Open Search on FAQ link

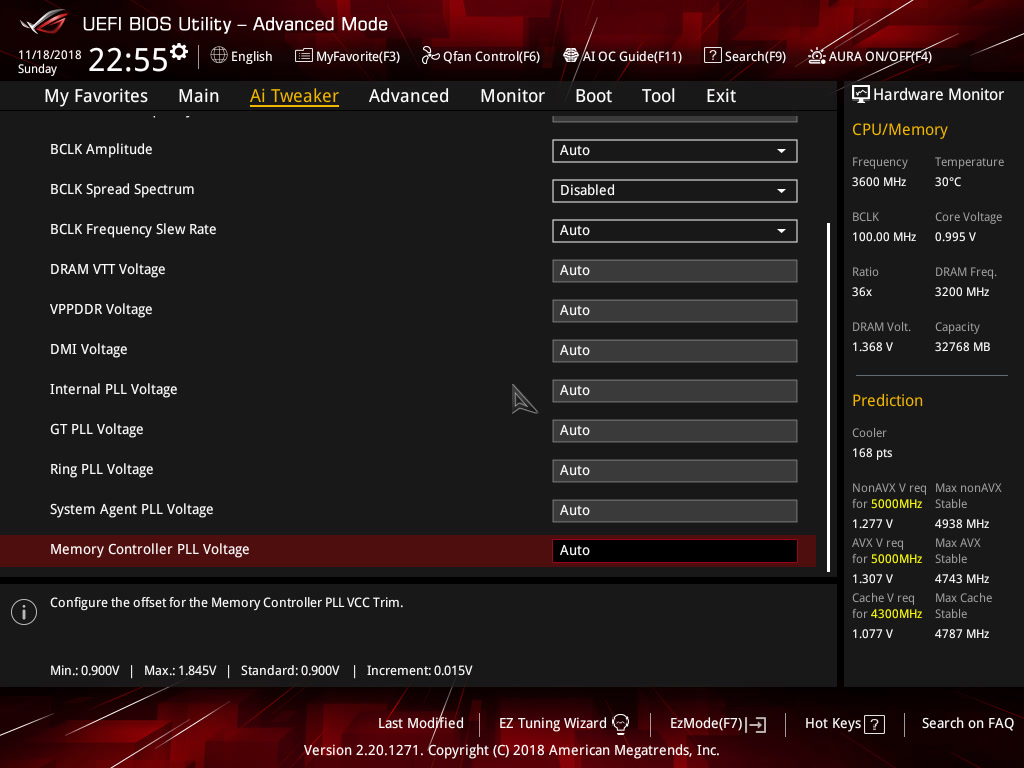967,724
